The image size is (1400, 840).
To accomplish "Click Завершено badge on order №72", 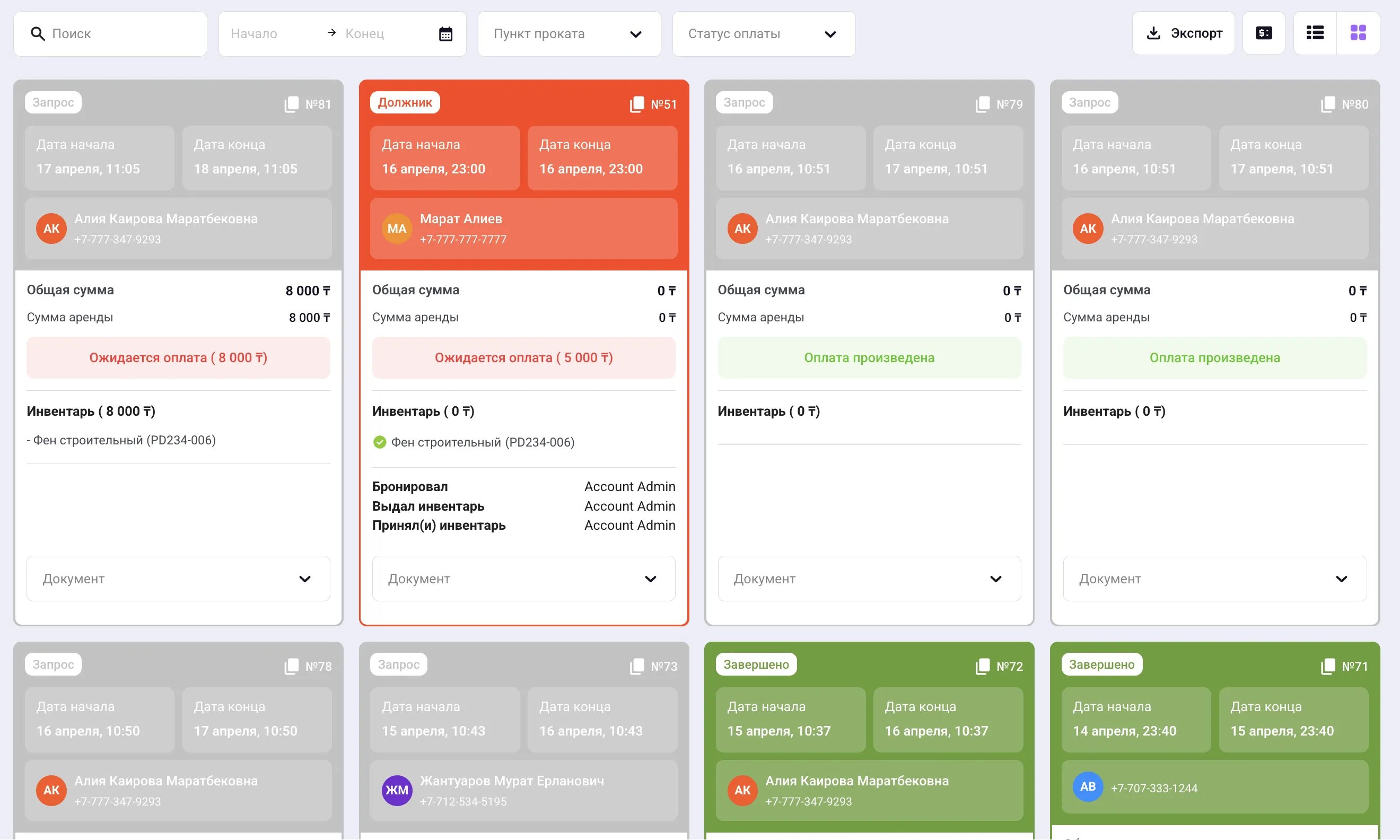I will (756, 664).
